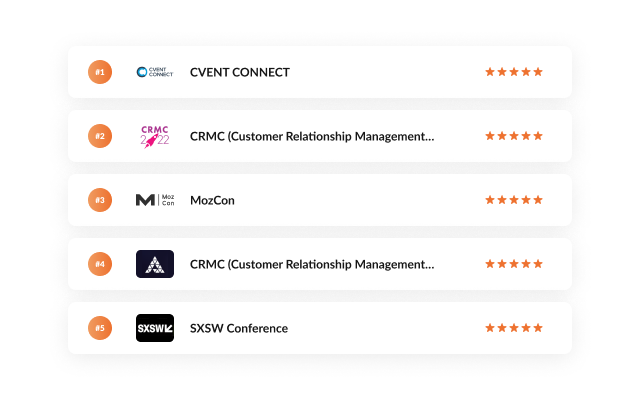Click the orange #3 rank badge
The height and width of the screenshot is (400, 640).
pyautogui.click(x=99, y=200)
